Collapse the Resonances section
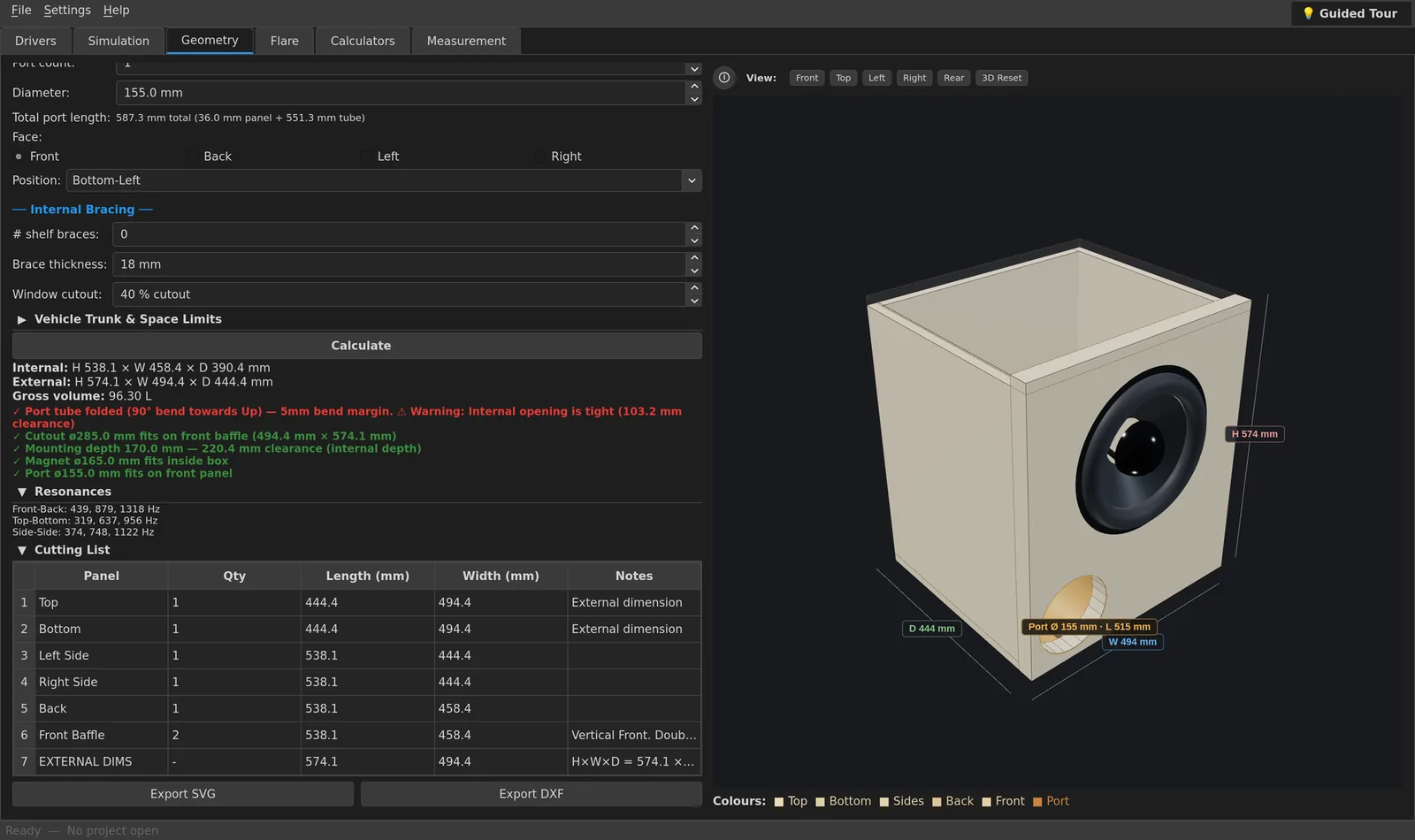 (22, 492)
